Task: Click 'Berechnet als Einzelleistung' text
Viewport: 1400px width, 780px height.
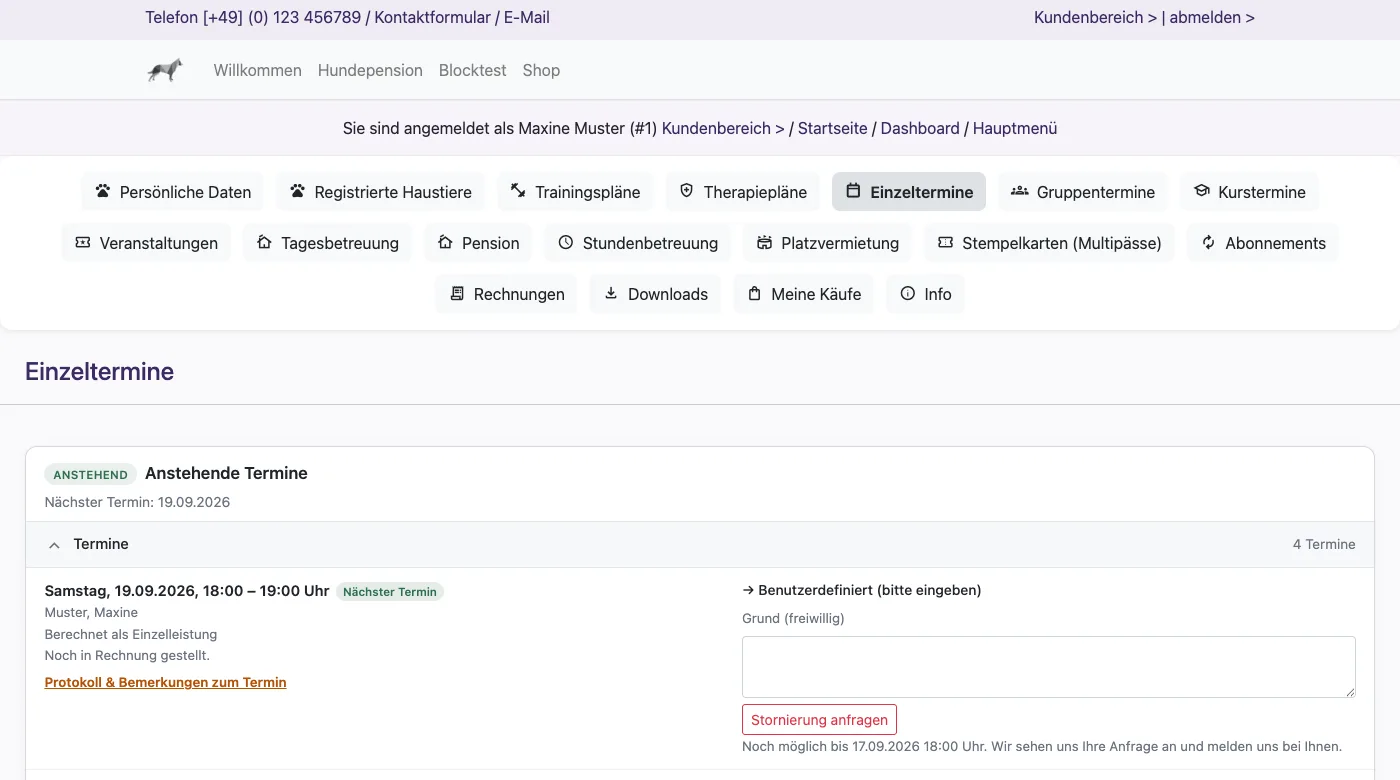Action: click(131, 634)
